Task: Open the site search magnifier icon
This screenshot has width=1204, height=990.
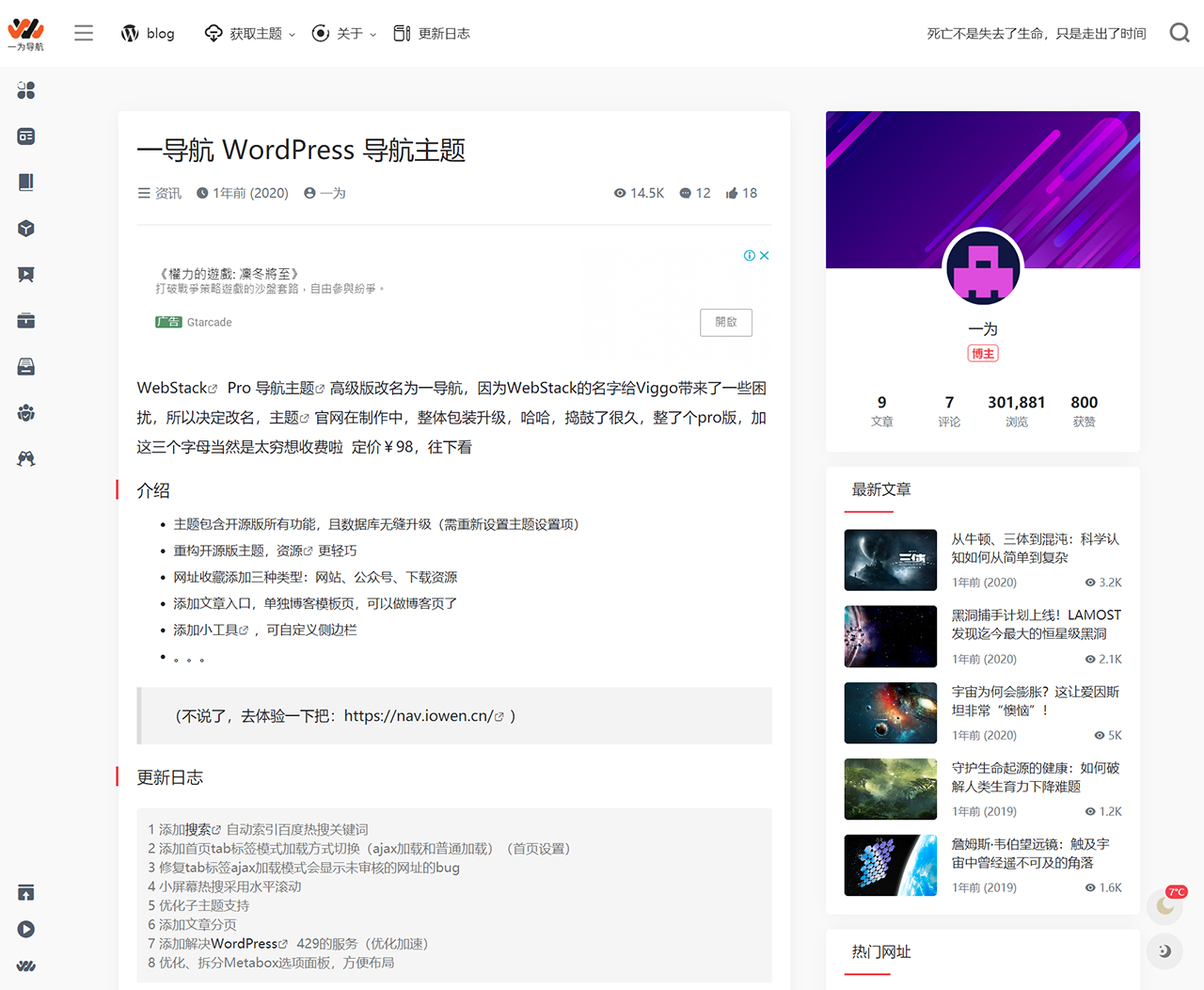Action: point(1179,32)
